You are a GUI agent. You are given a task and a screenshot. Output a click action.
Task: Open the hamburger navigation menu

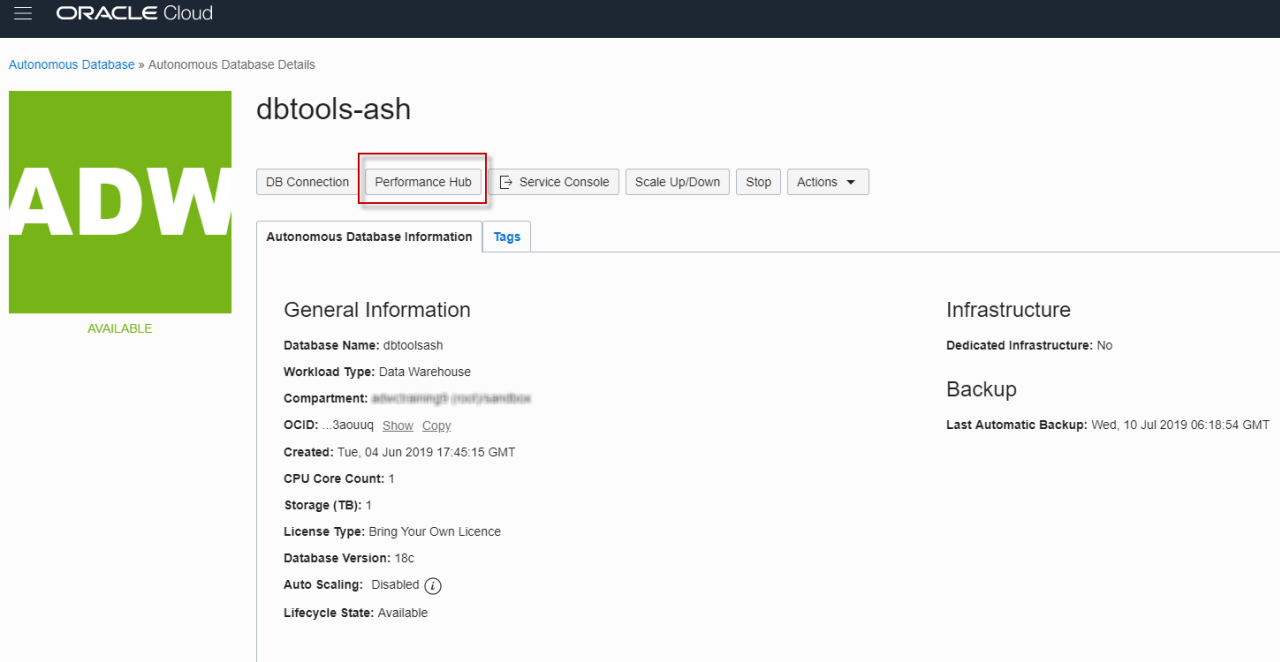coord(23,14)
